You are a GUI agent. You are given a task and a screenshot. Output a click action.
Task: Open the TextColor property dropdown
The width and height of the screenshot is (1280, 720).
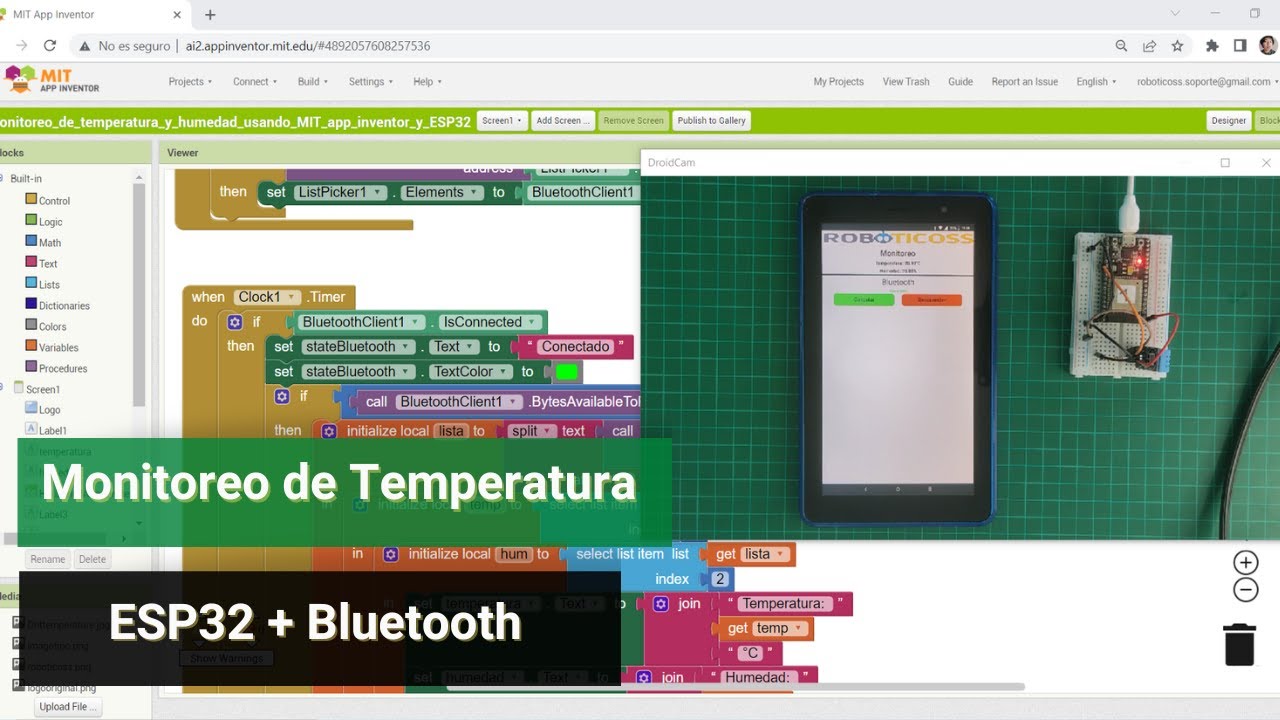502,371
